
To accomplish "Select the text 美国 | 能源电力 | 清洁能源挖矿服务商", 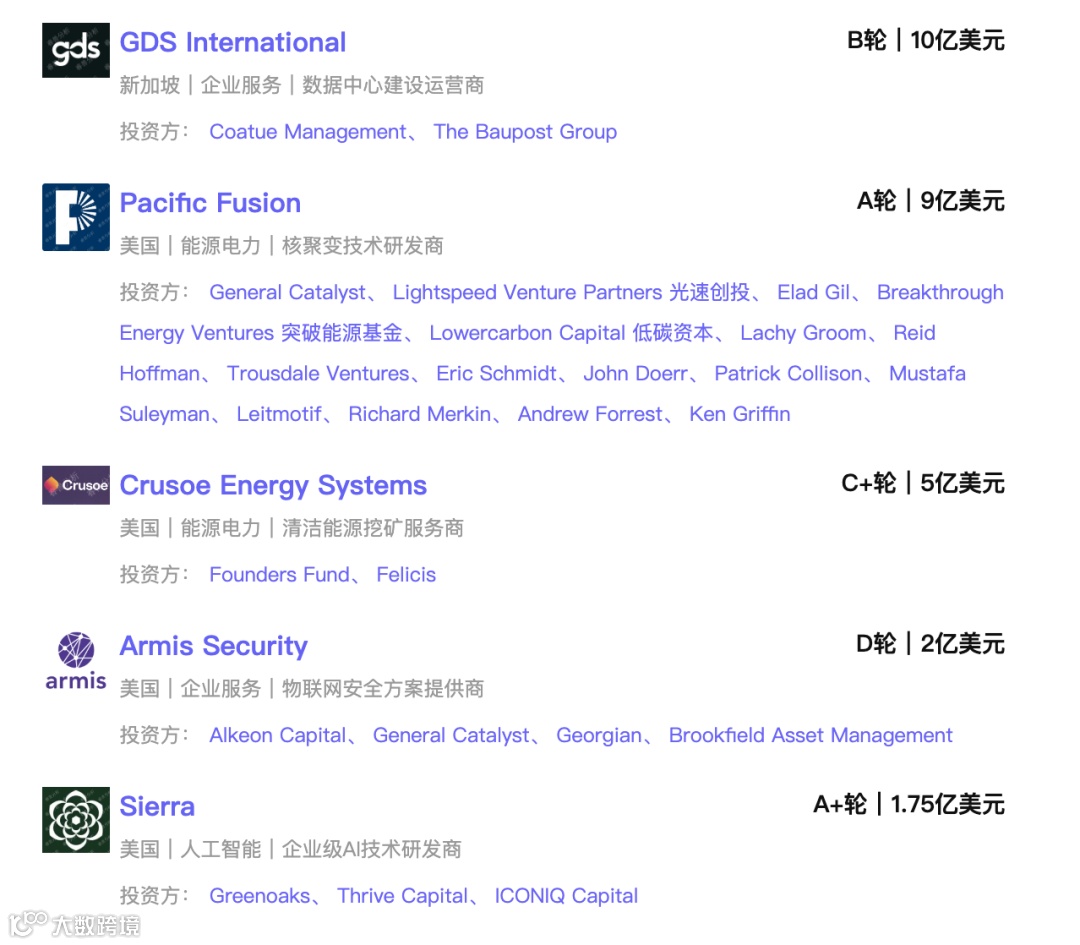I will 291,528.
